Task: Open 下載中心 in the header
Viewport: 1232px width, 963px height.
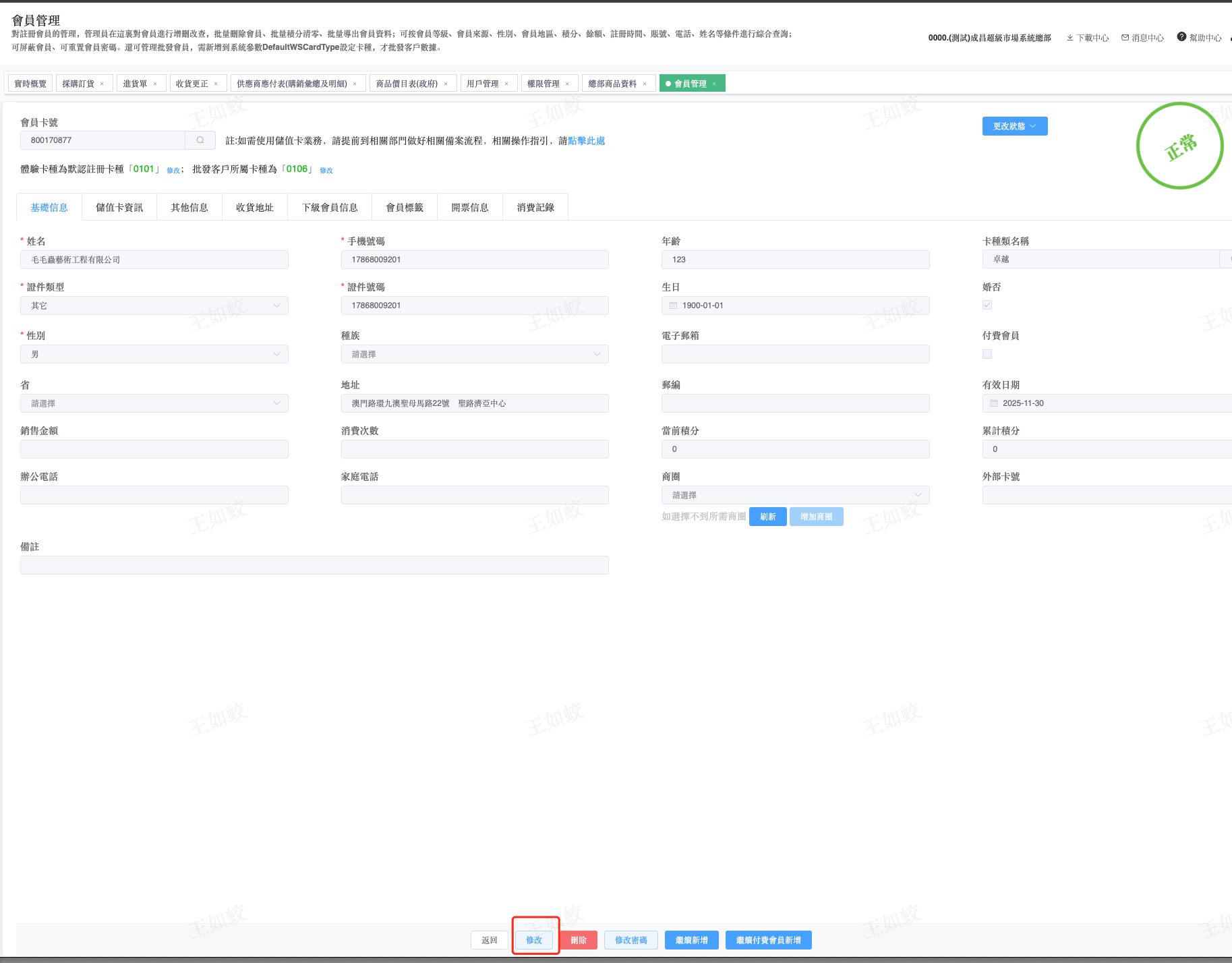Action: (1087, 38)
